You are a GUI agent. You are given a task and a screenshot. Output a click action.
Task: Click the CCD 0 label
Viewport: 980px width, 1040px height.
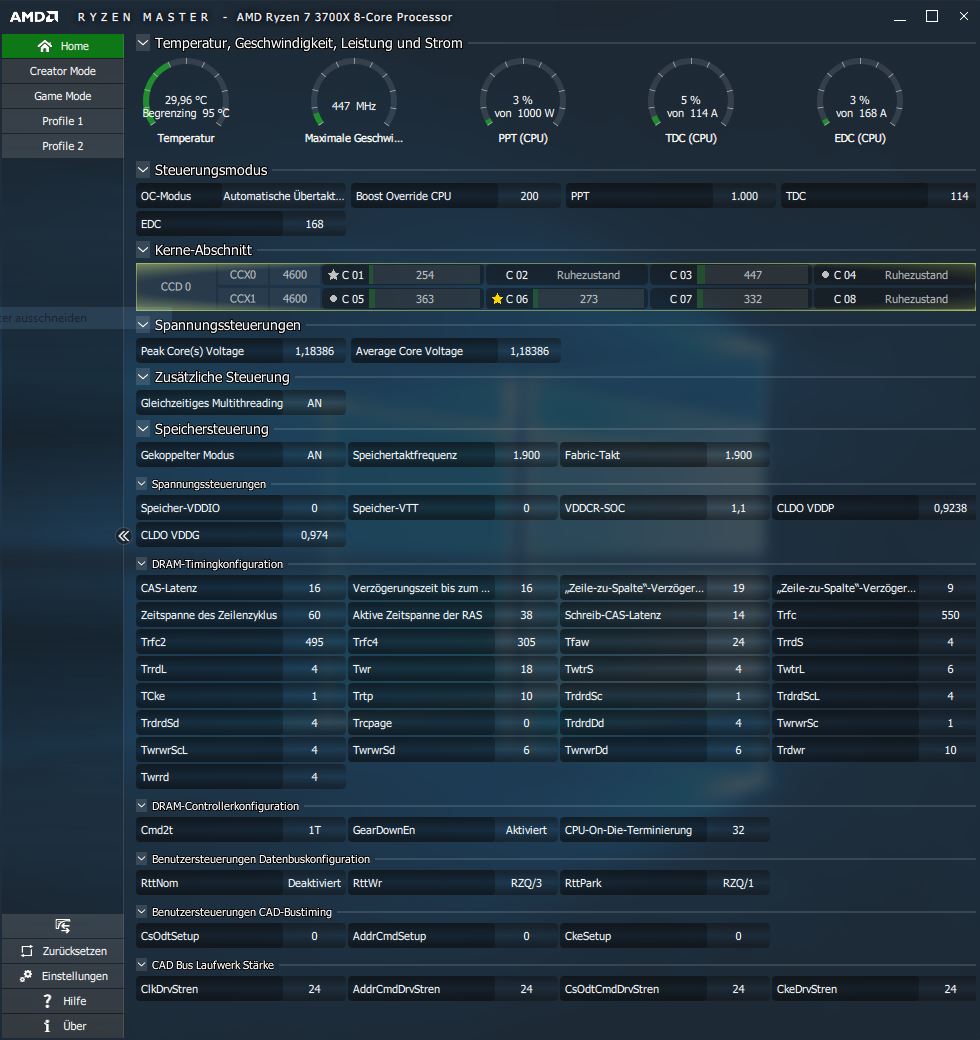[176, 287]
